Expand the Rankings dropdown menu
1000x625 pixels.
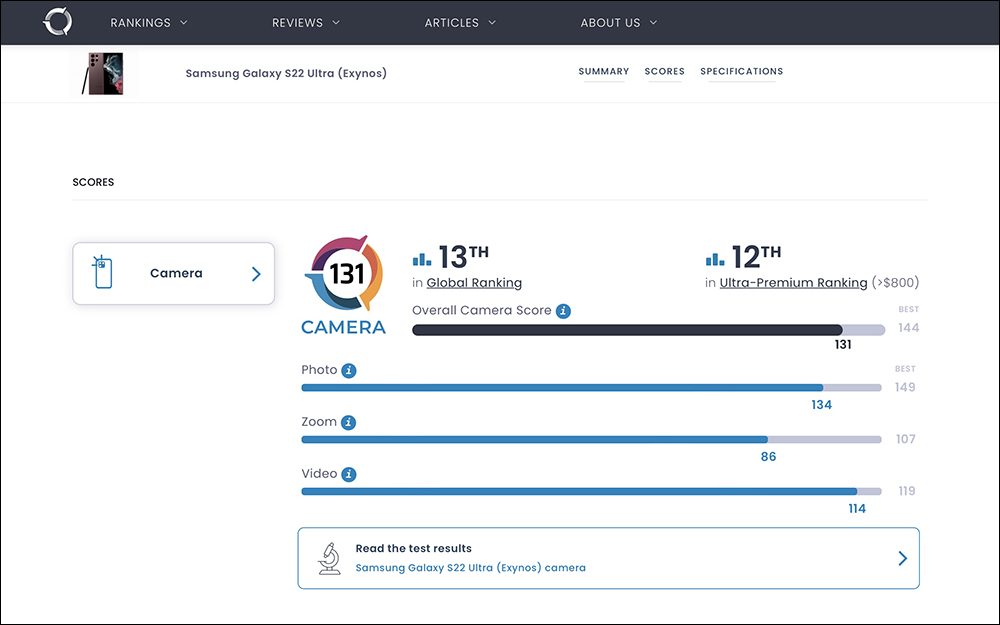[x=149, y=22]
